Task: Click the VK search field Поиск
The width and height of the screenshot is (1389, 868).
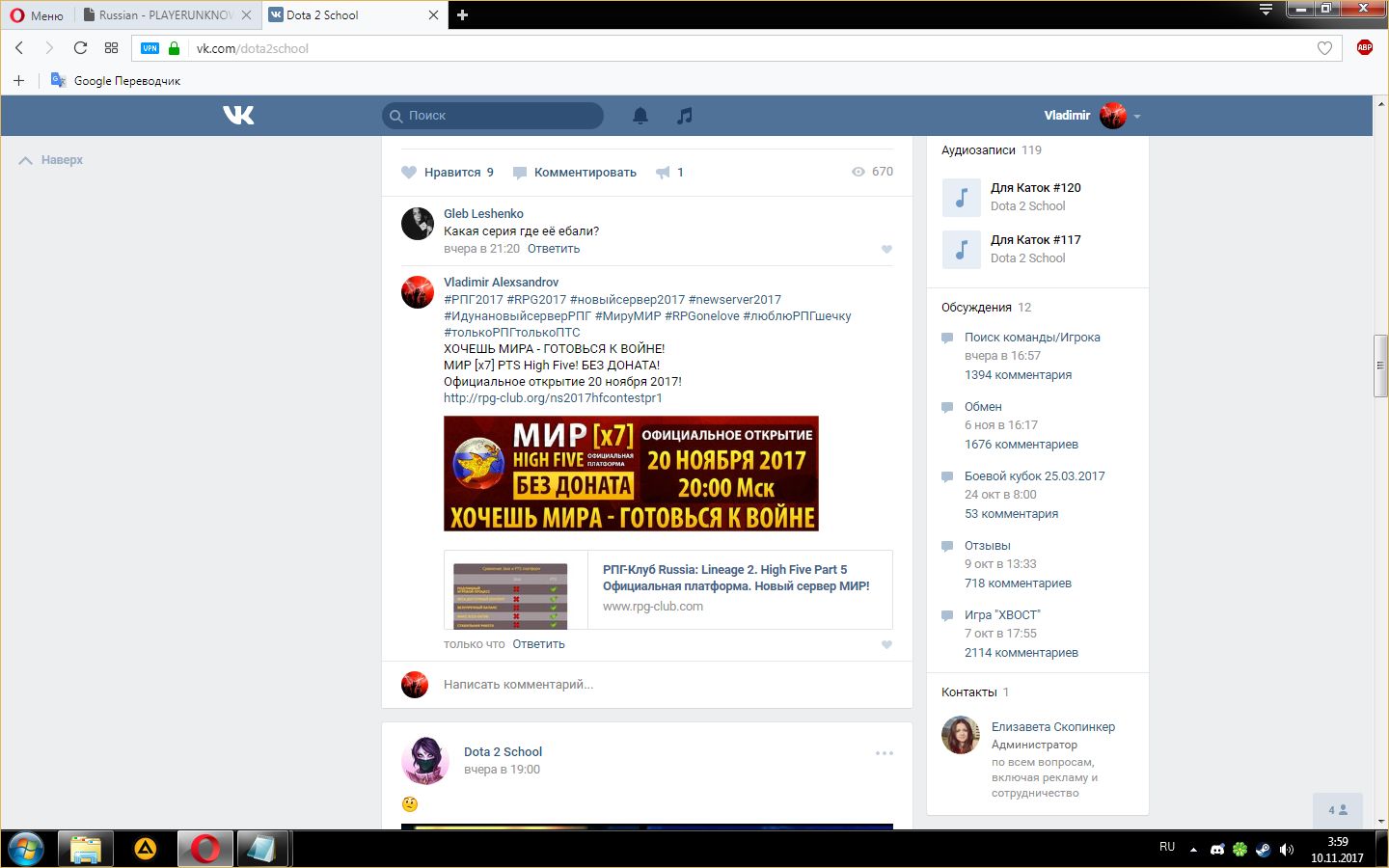Action: point(493,116)
